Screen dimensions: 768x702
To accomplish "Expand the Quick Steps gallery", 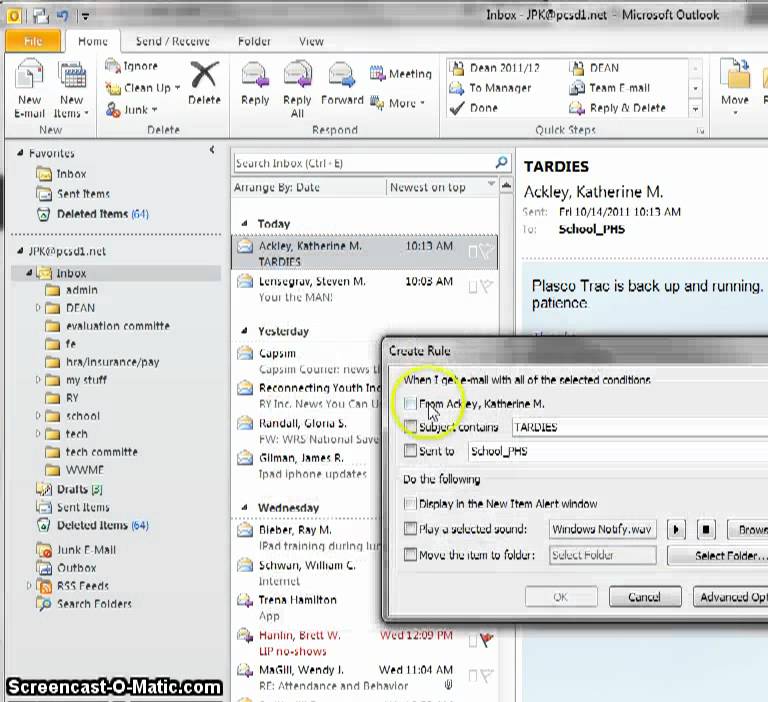I will (x=695, y=109).
